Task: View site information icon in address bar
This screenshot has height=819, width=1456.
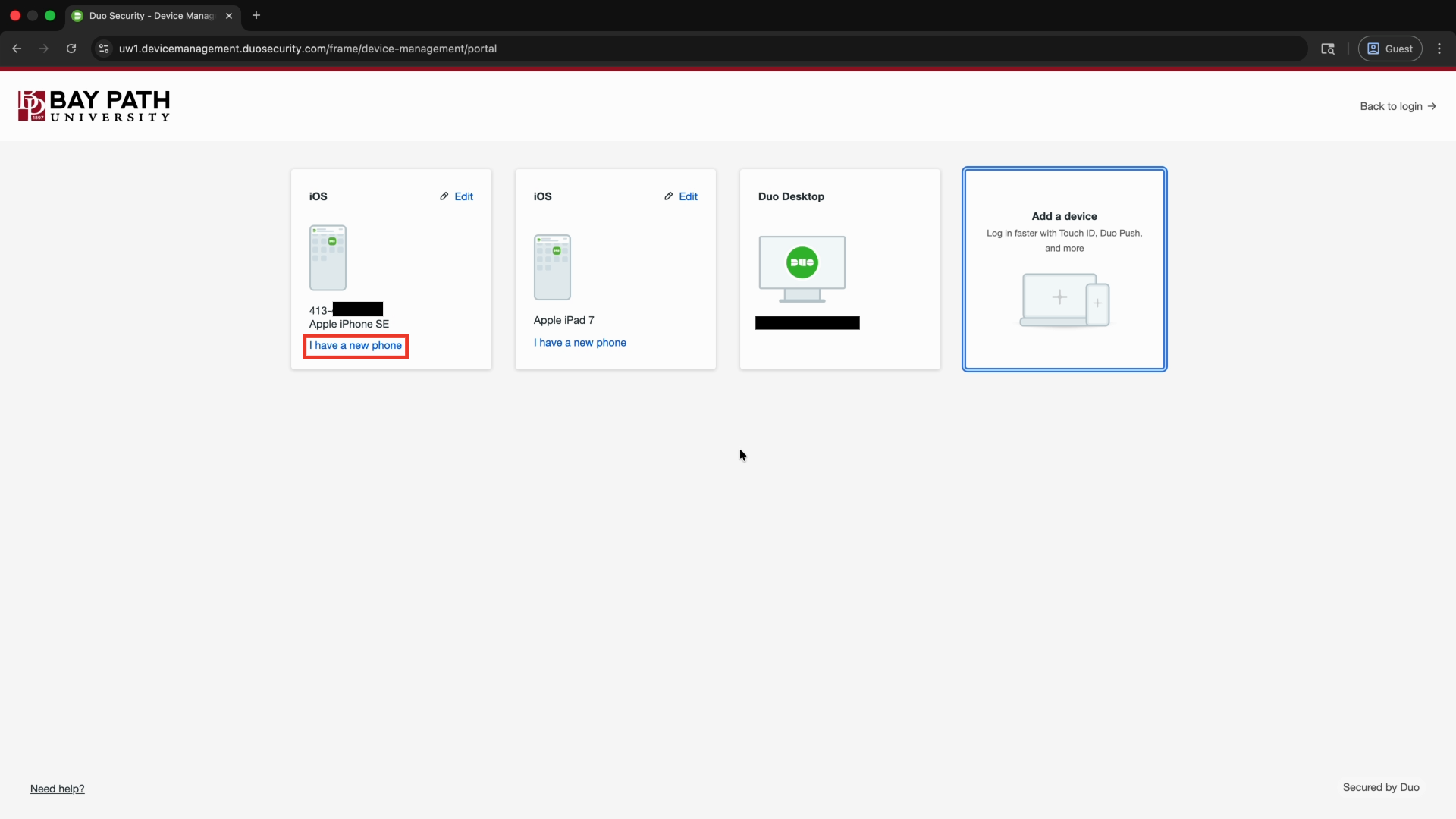Action: click(104, 49)
